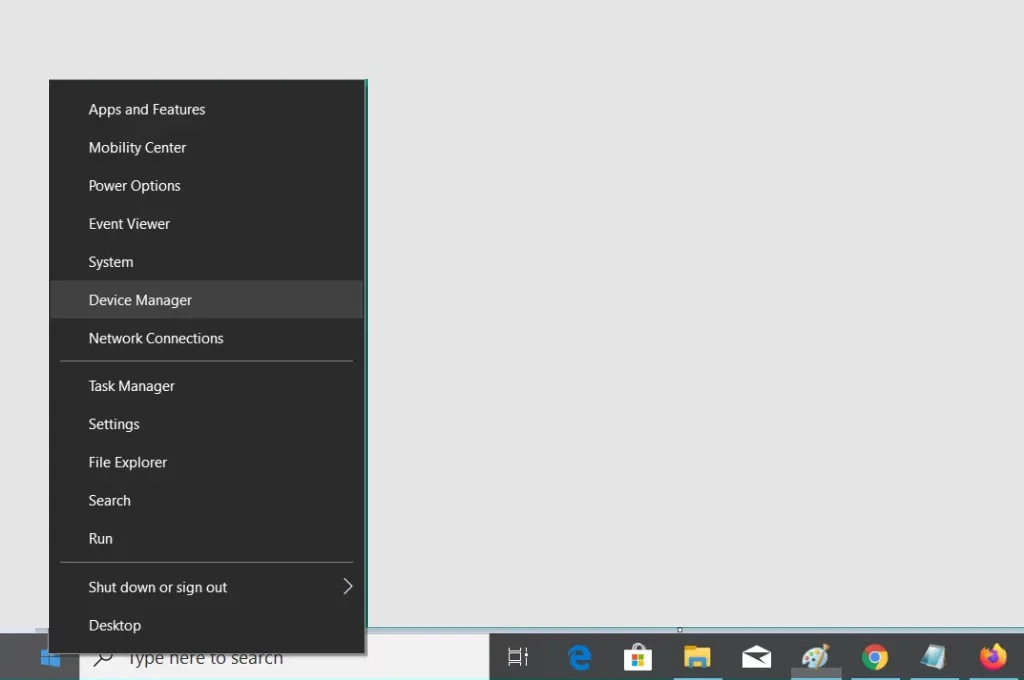Open the Mail app on the taskbar
This screenshot has height=680, width=1024.
click(x=756, y=657)
